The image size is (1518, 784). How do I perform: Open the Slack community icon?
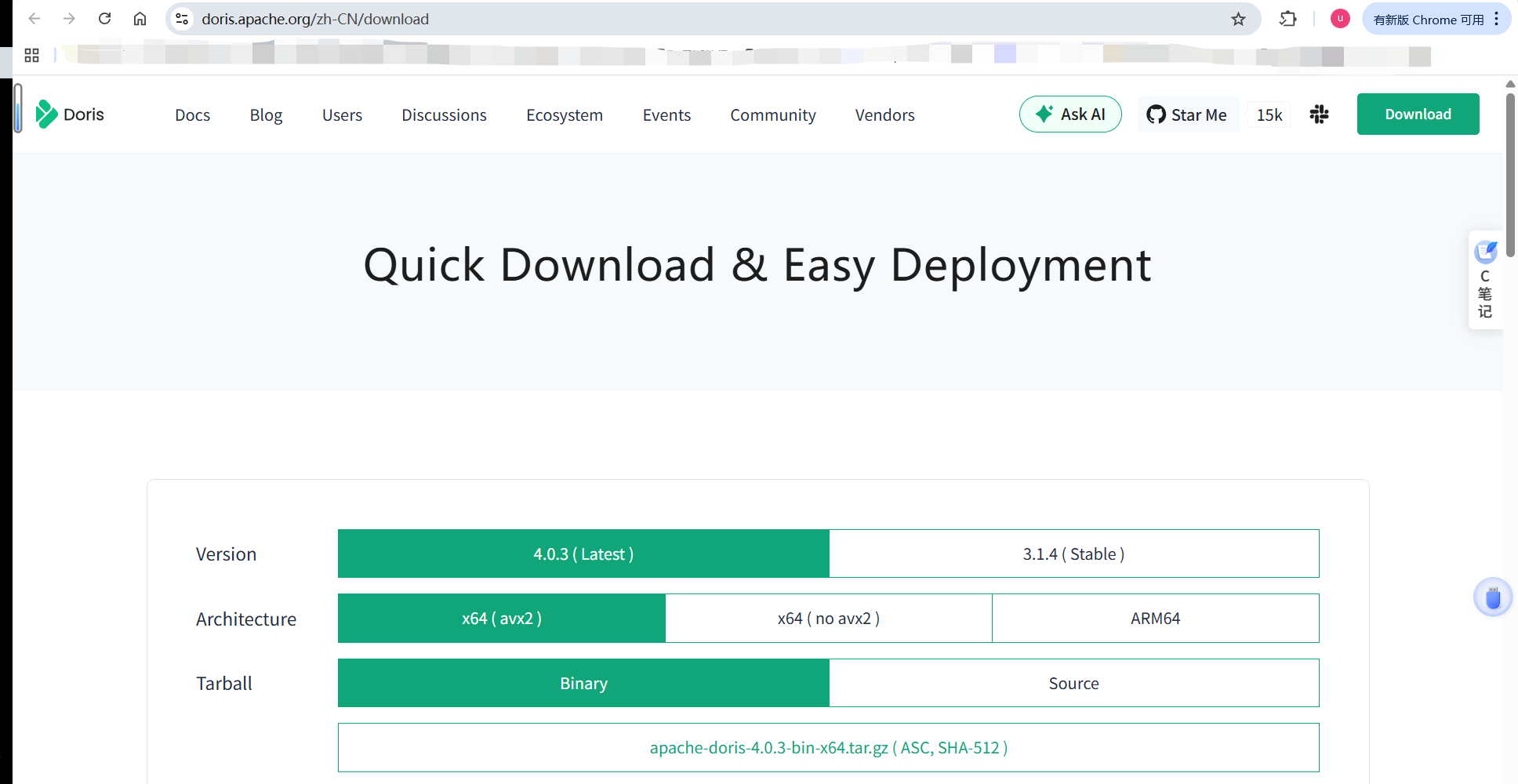click(1320, 114)
